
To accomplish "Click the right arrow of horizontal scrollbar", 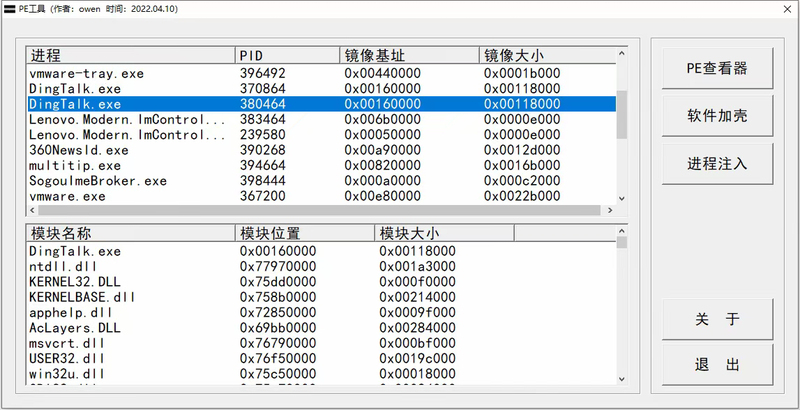I will click(610, 210).
